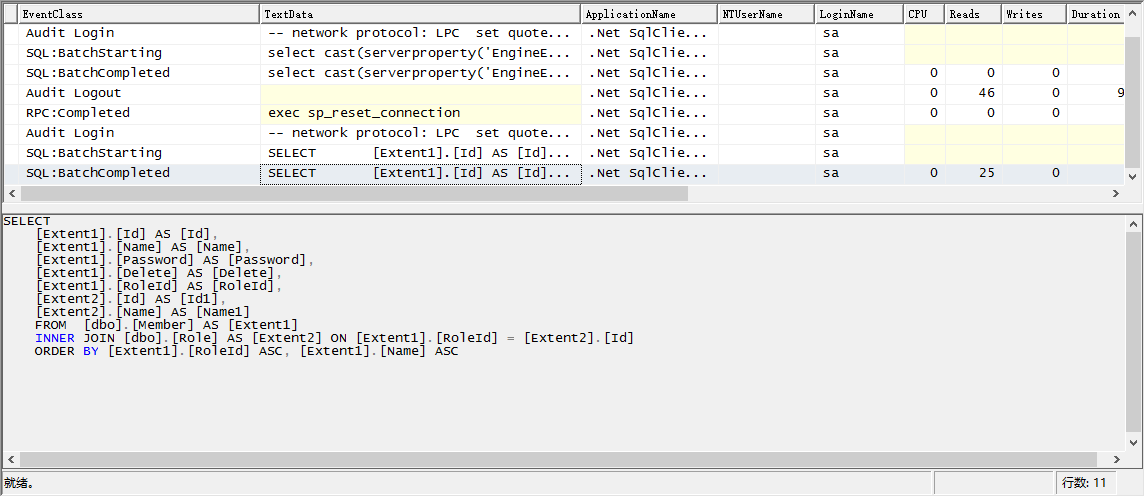Click the Reads value 46 cell
This screenshot has height=497, width=1145.
coord(973,93)
